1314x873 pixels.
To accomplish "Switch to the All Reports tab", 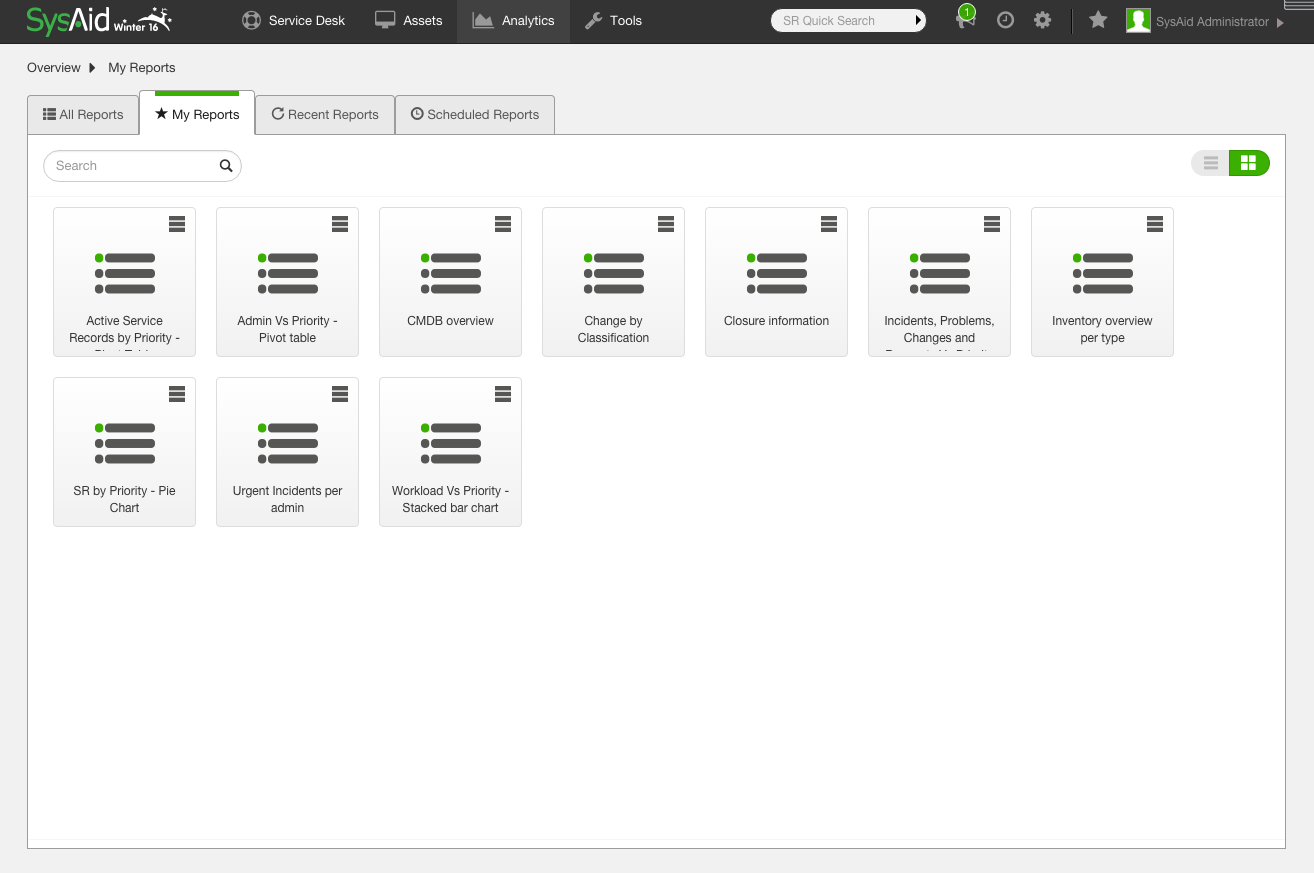I will 83,115.
